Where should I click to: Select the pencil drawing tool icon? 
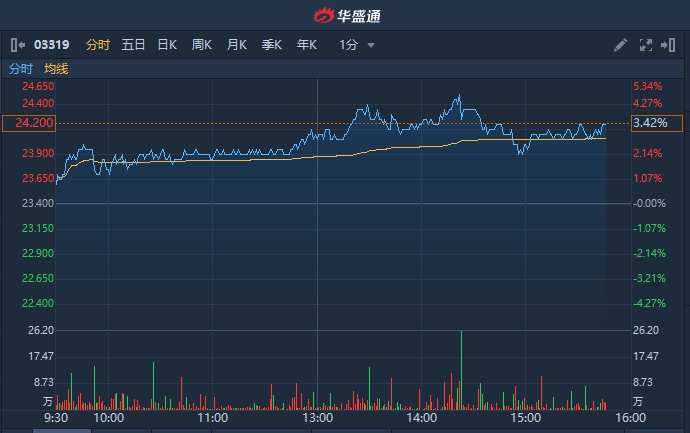tap(620, 45)
